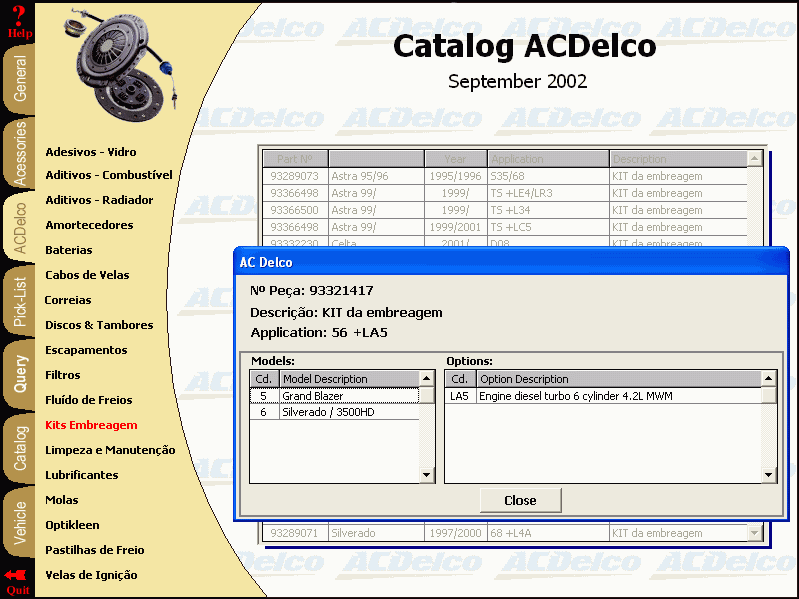Open the Pick-List side tab

click(x=19, y=302)
